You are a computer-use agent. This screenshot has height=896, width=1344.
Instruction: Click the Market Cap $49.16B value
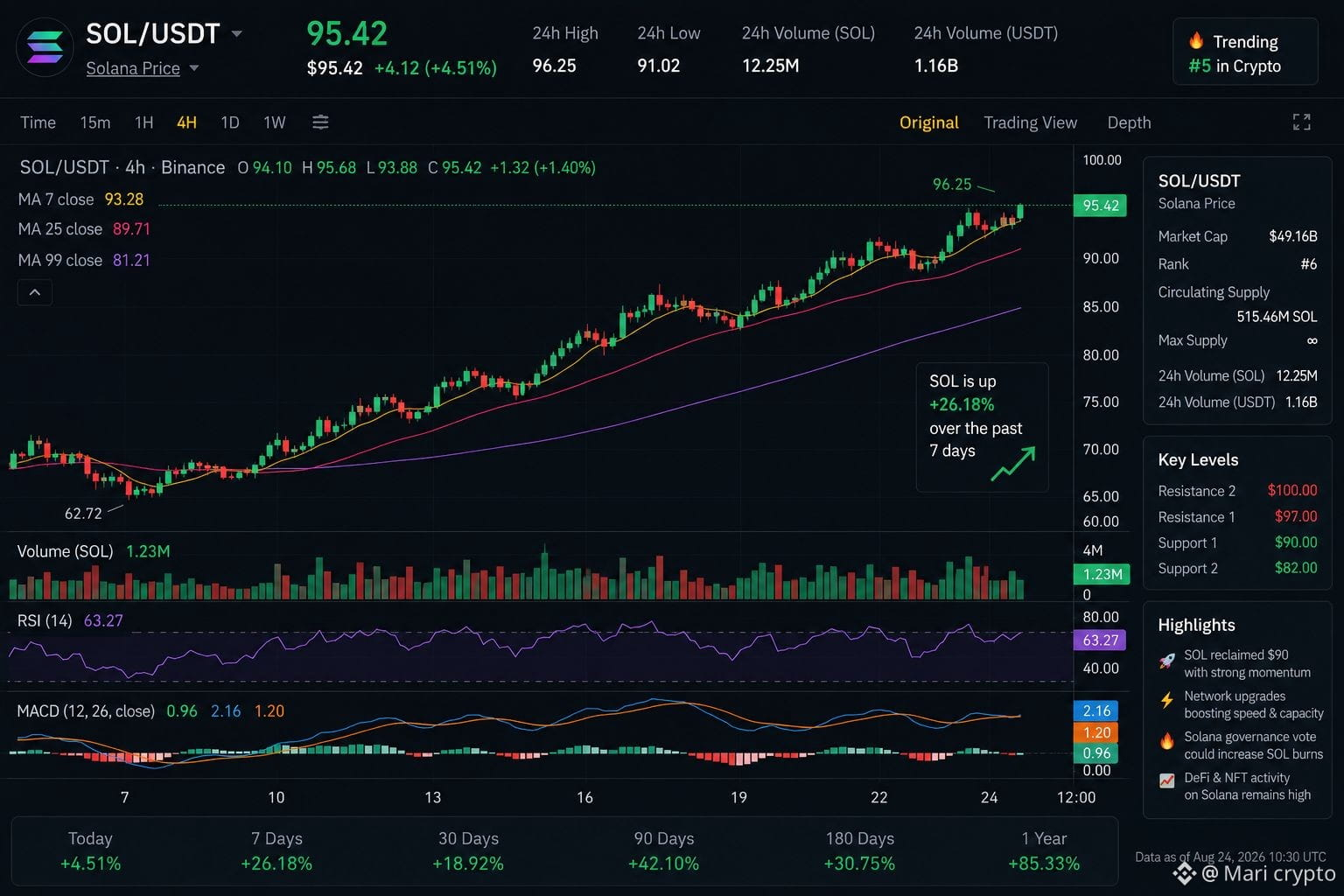[x=1292, y=236]
